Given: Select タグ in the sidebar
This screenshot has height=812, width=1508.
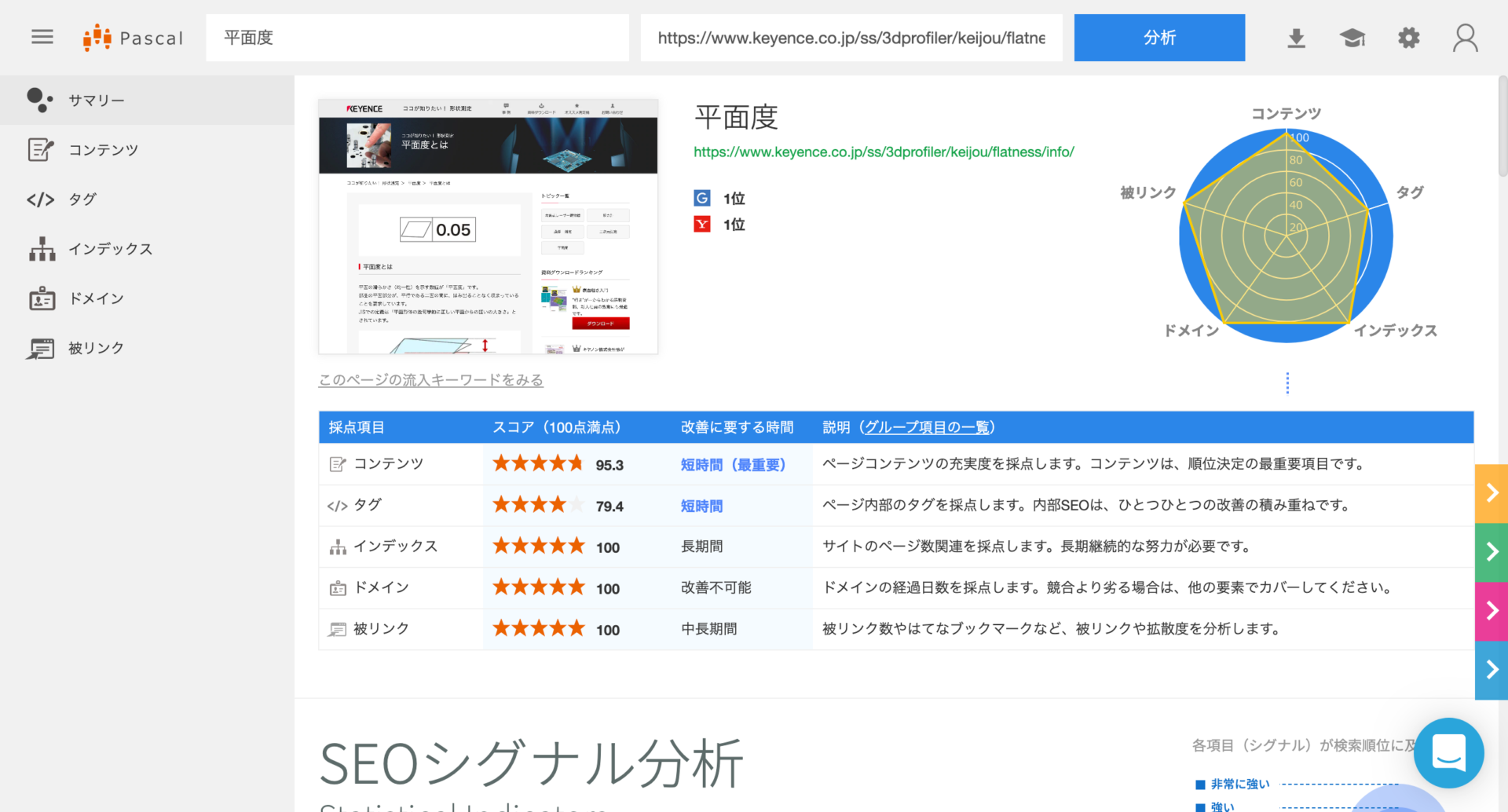Looking at the screenshot, I should 147,199.
